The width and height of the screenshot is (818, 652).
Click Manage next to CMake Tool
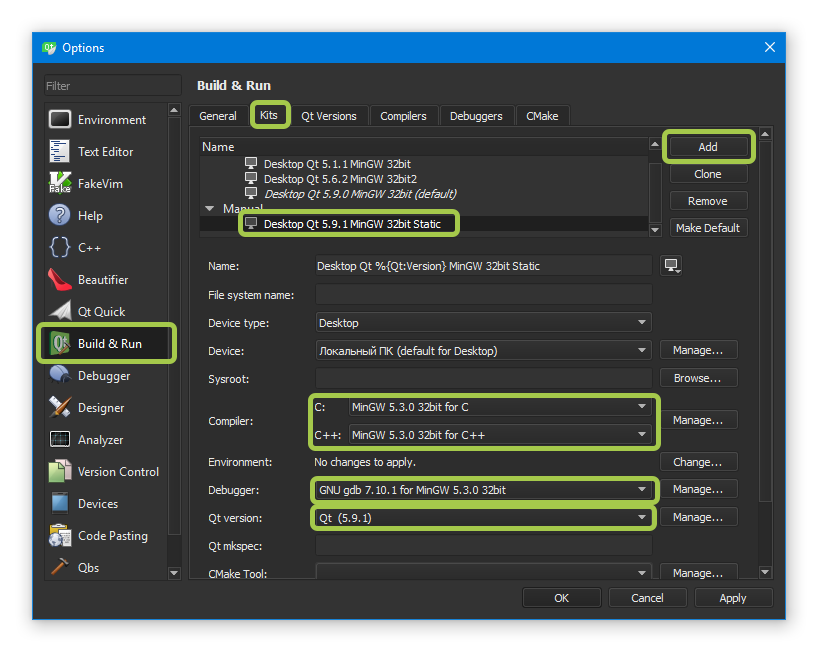coord(698,572)
